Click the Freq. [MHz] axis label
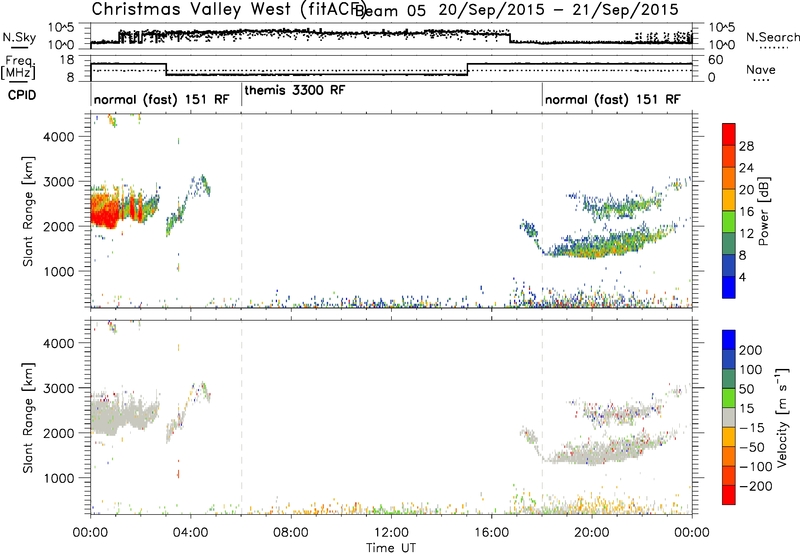Viewport: 800px width, 554px height. (18, 68)
